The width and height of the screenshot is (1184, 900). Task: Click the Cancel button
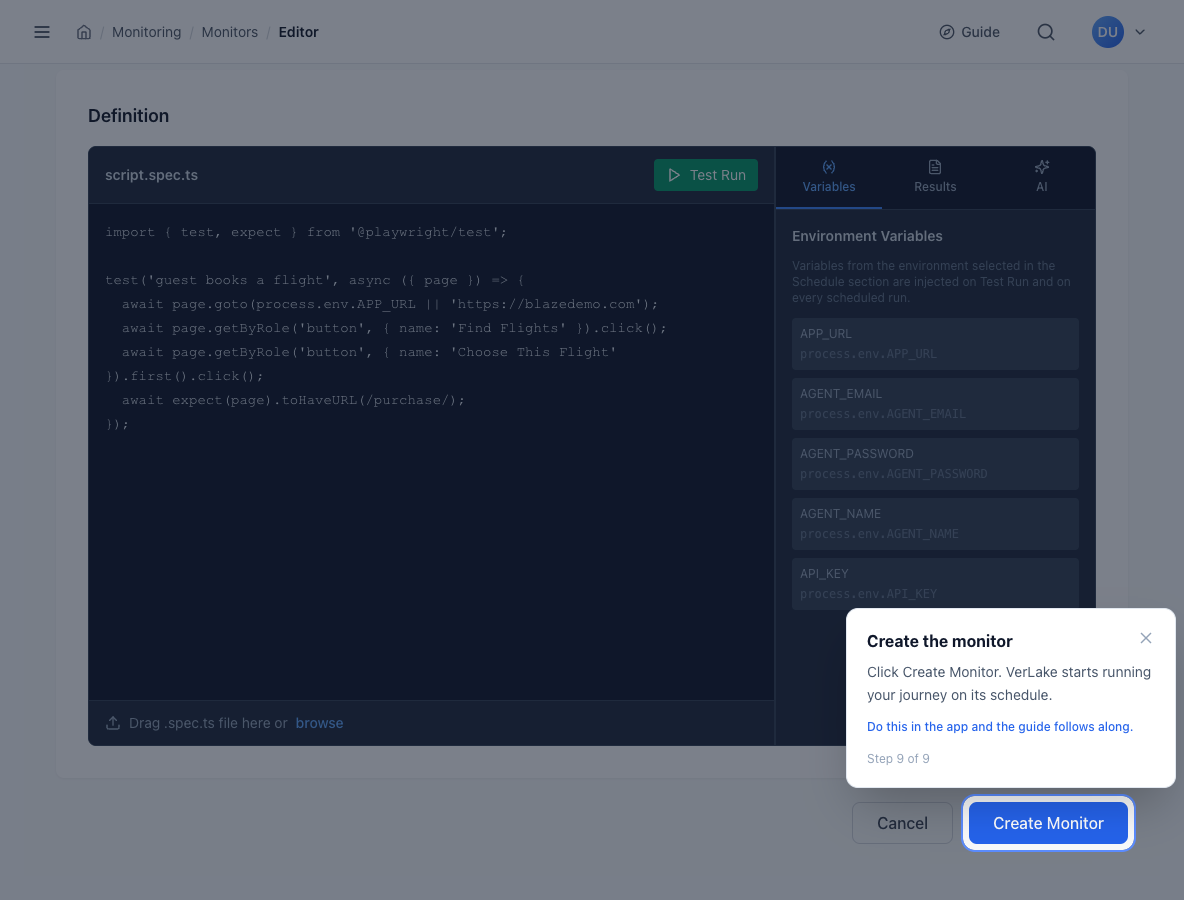pos(902,823)
